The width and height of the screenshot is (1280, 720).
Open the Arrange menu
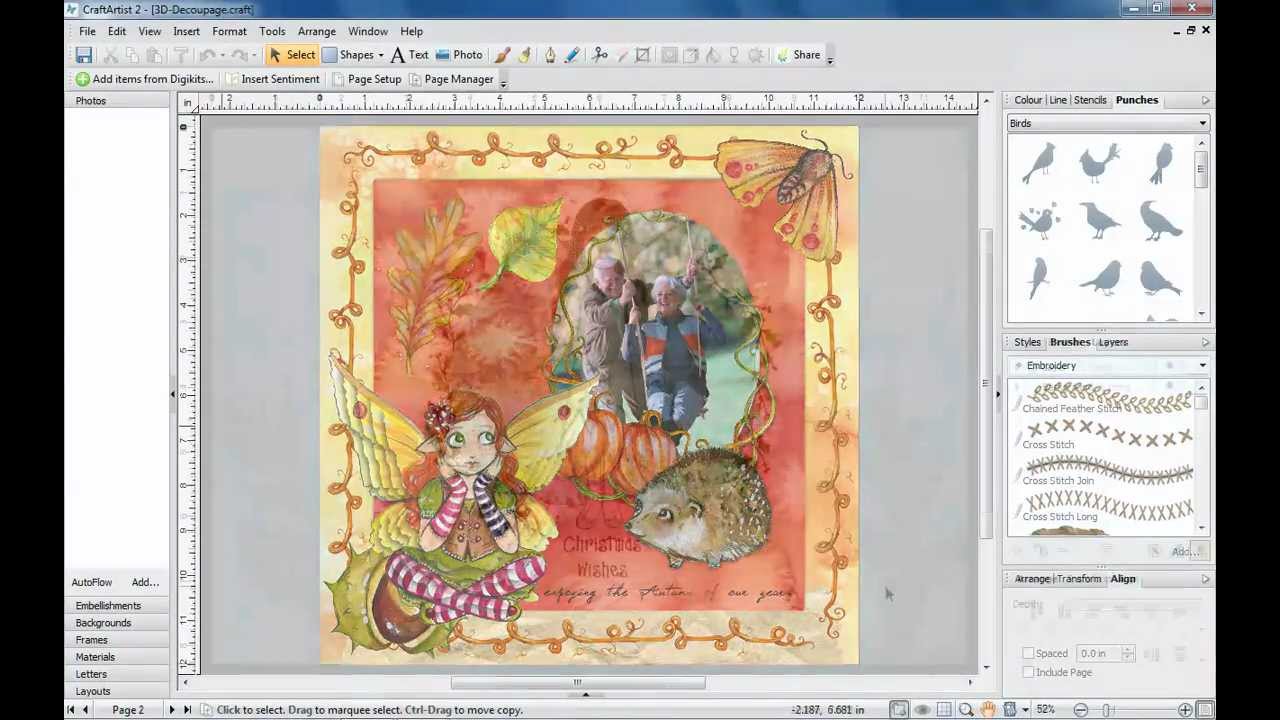pos(316,31)
